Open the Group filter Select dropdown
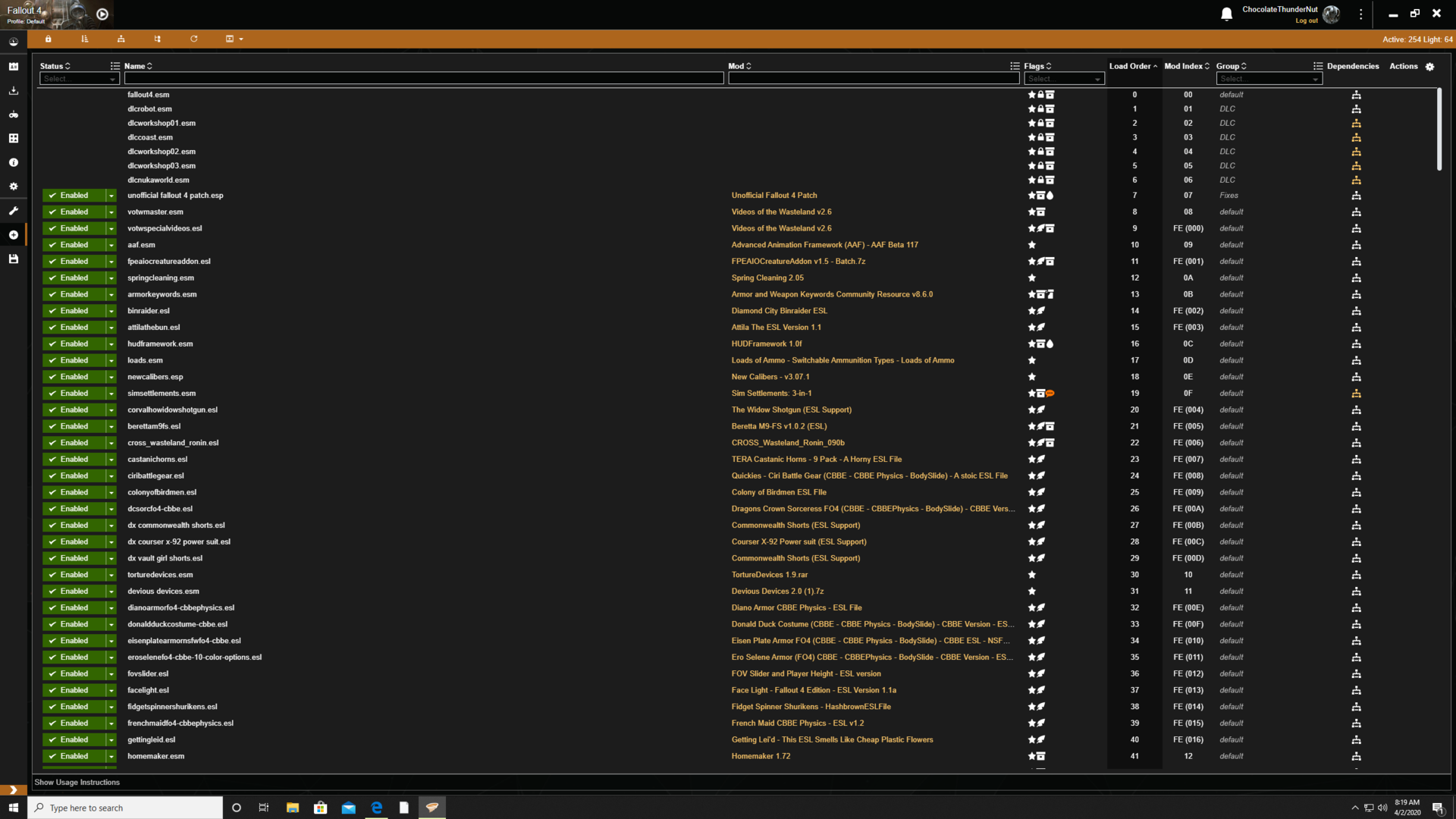 [x=1269, y=79]
